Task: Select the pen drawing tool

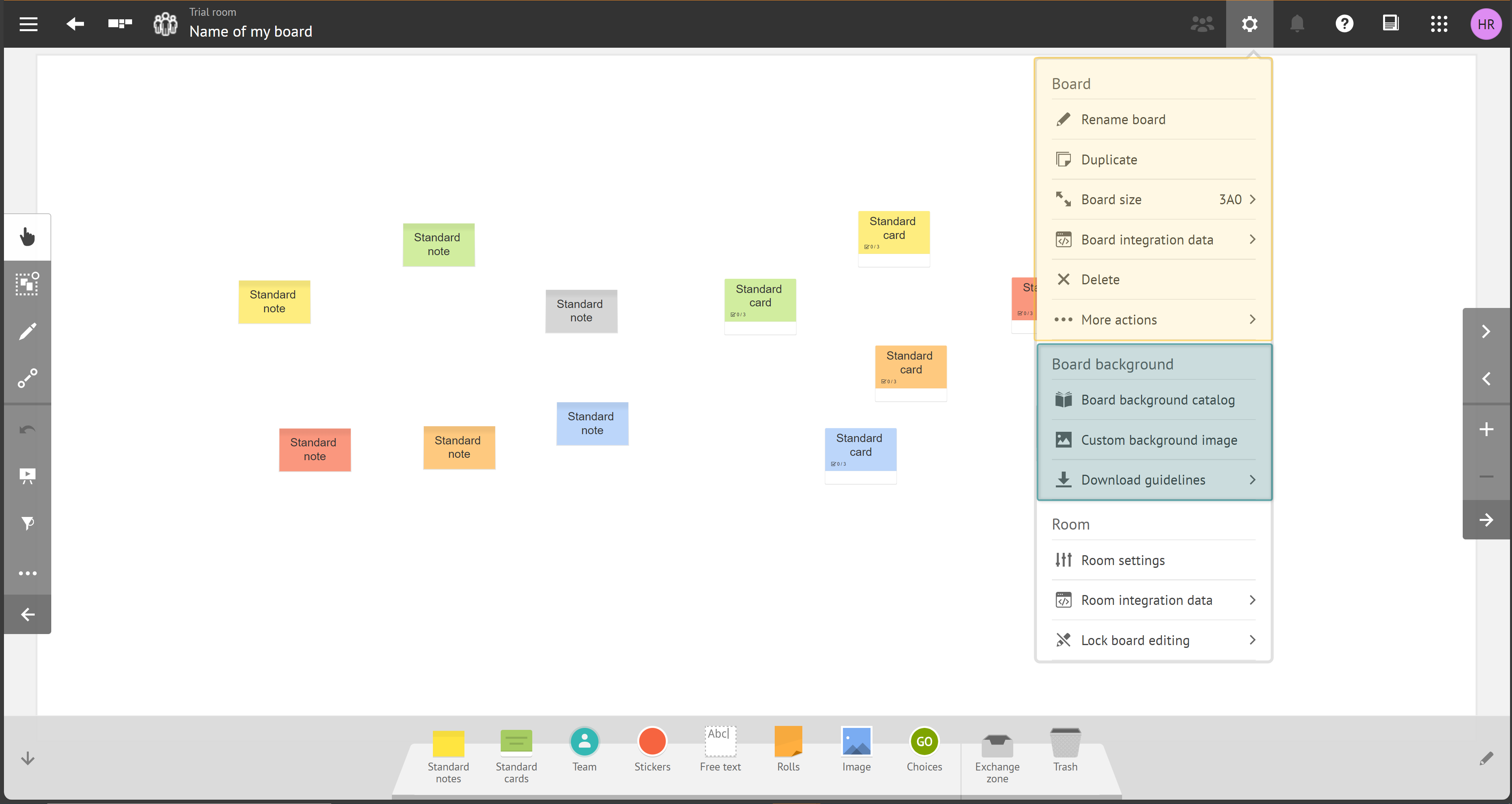Action: 28,332
